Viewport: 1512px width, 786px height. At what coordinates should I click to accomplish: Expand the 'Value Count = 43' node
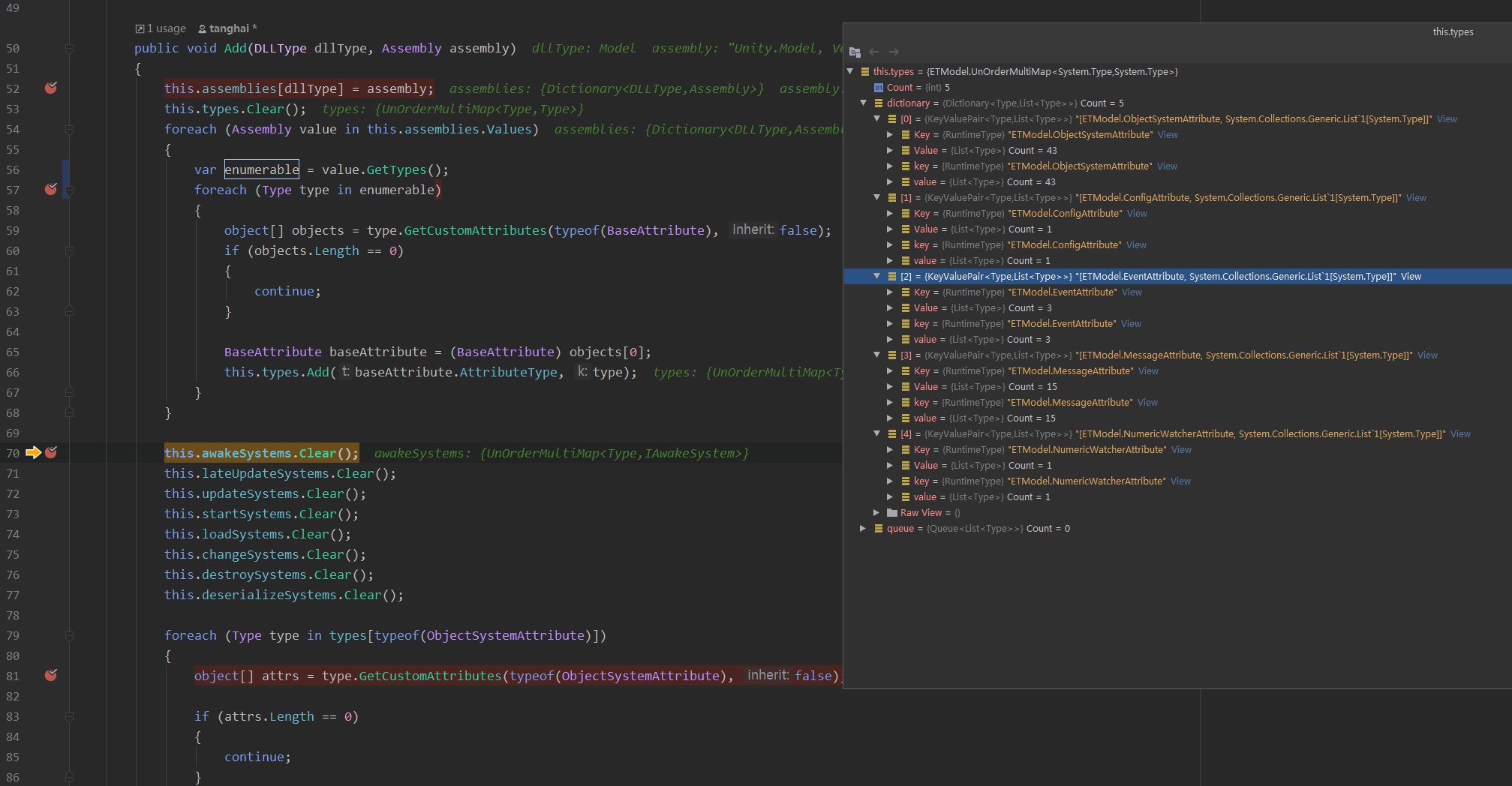tap(890, 150)
